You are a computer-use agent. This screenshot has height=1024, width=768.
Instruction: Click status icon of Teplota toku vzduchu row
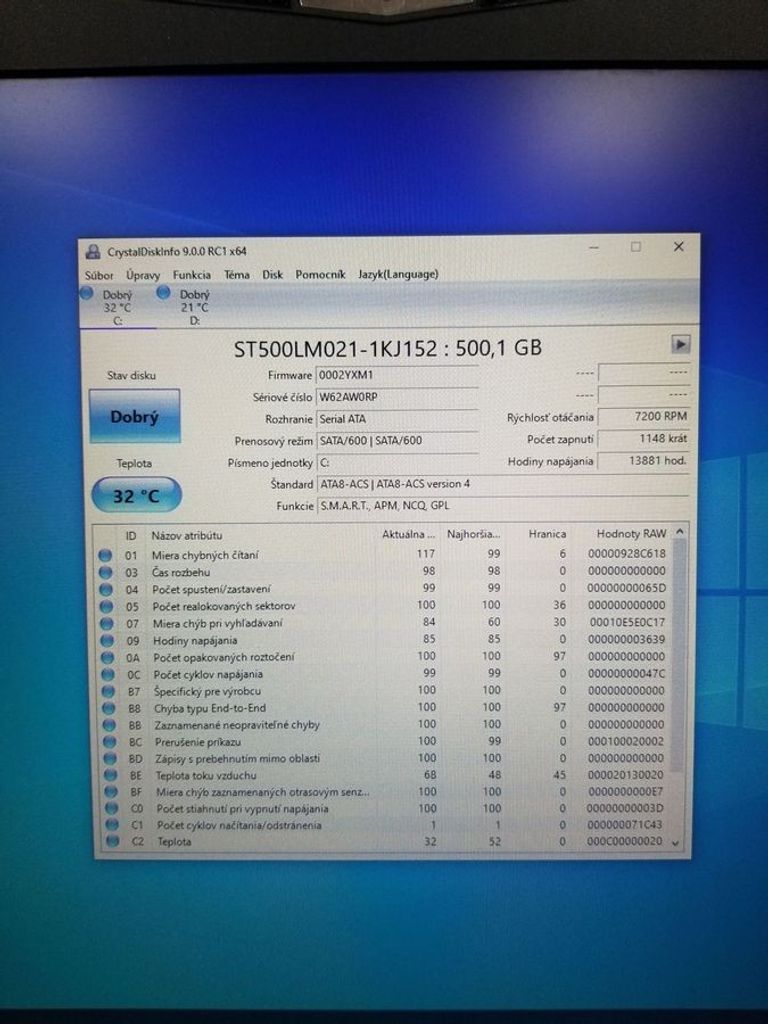tap(111, 776)
